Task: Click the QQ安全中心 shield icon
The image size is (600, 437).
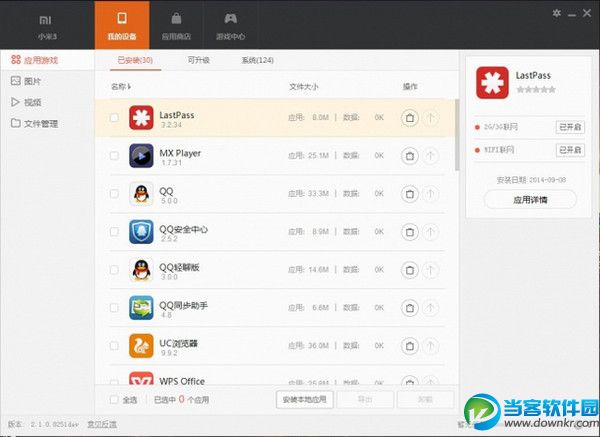Action: [141, 232]
